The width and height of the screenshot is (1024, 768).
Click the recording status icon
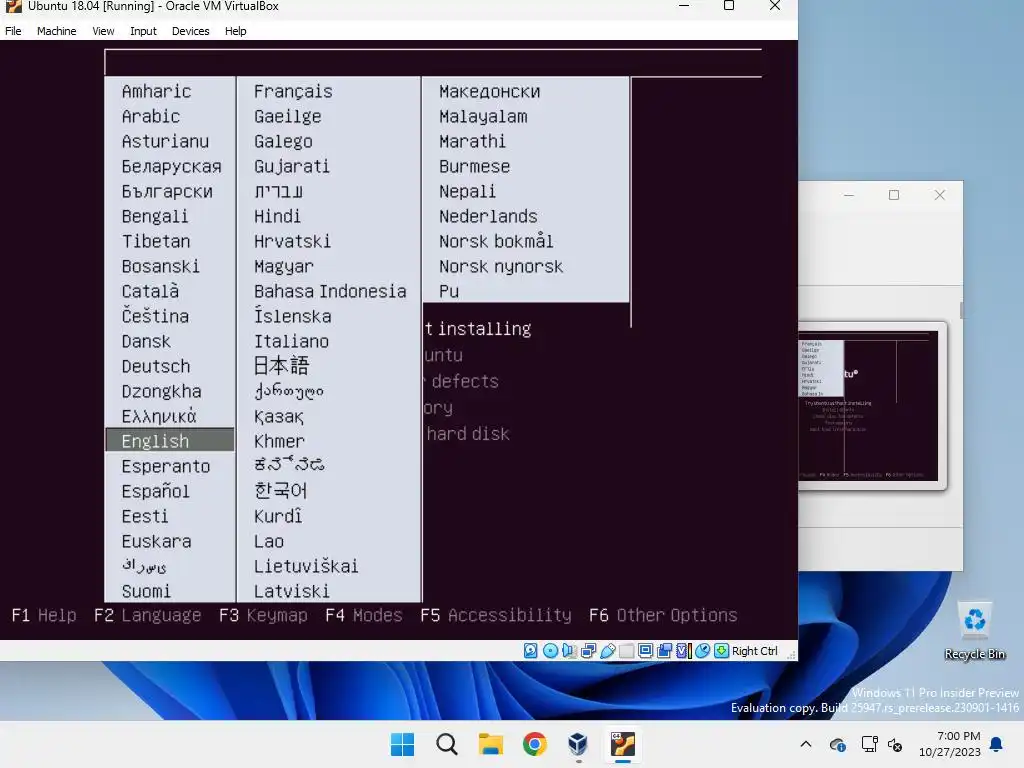coord(664,650)
